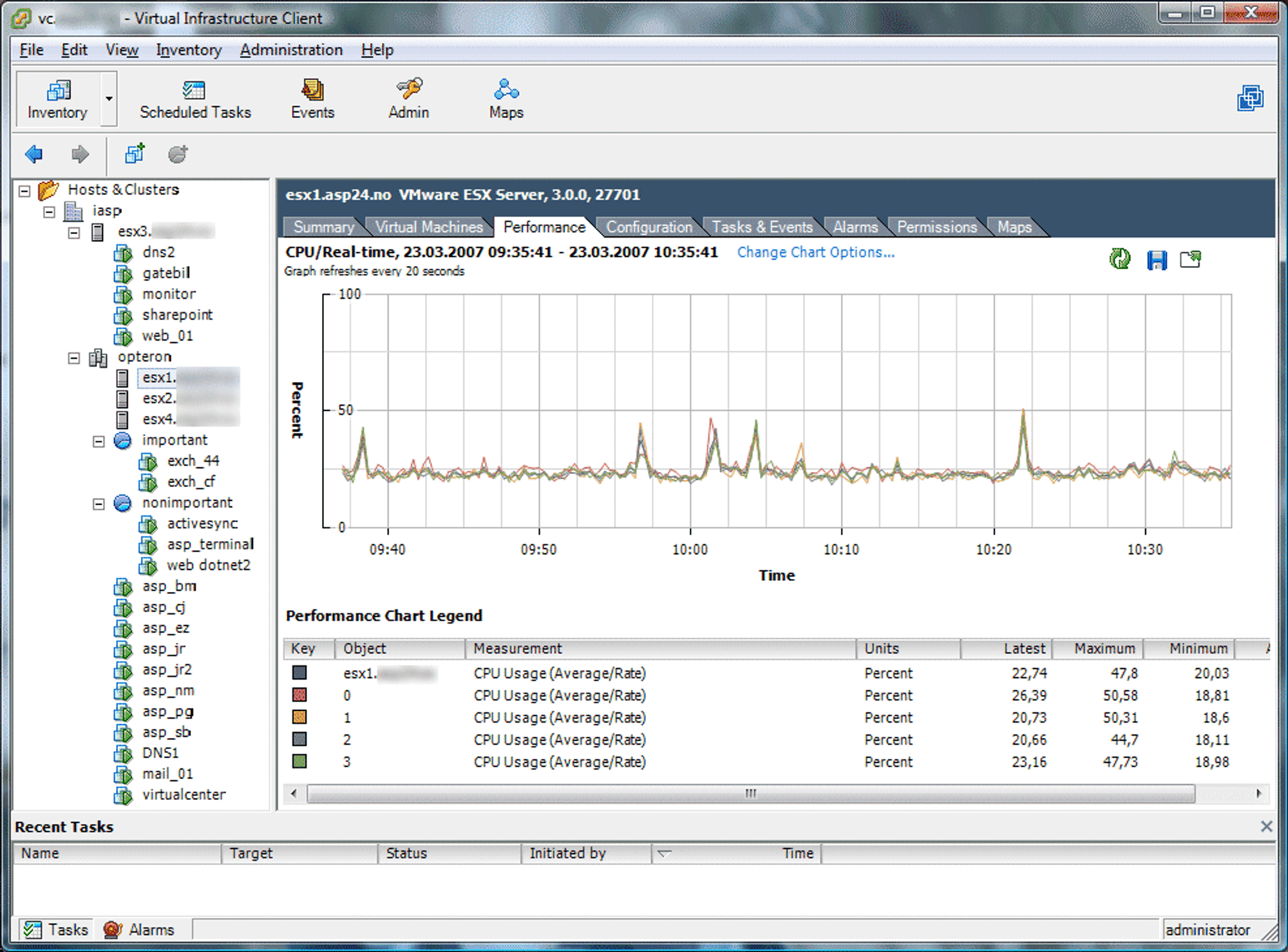The image size is (1288, 952).
Task: Switch to the Configuration tab
Action: point(649,227)
